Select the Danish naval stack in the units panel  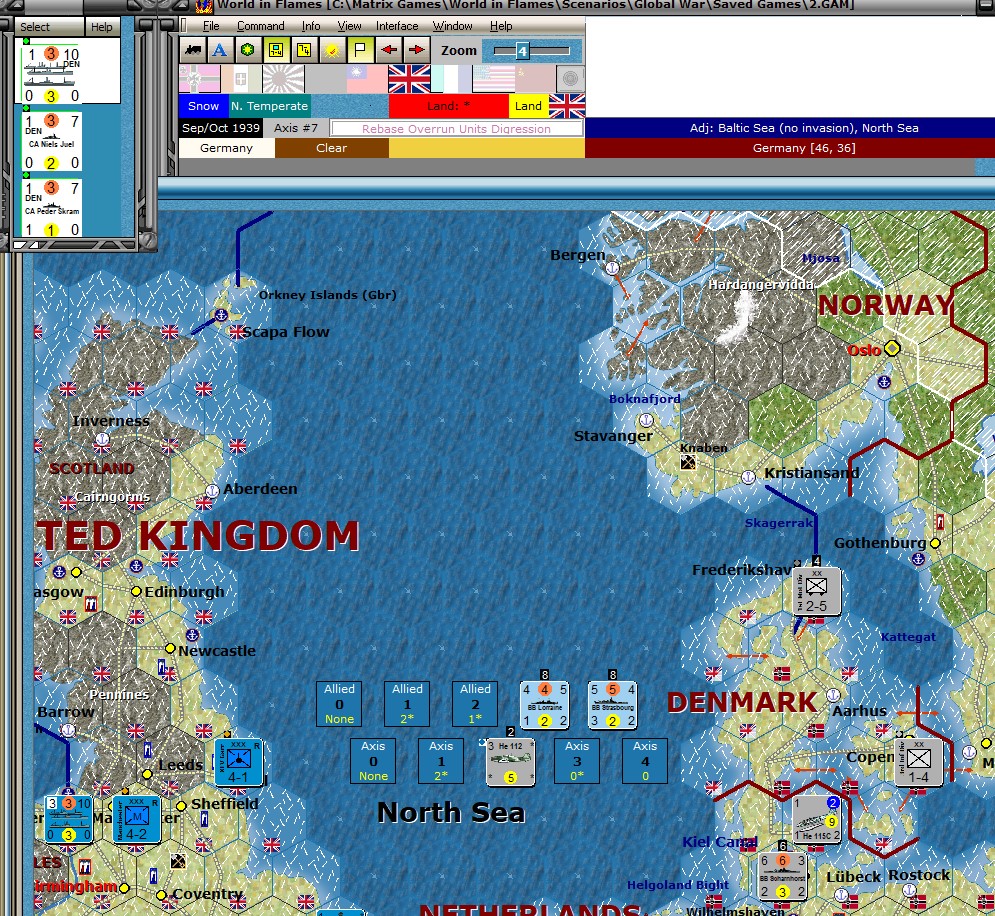click(51, 74)
